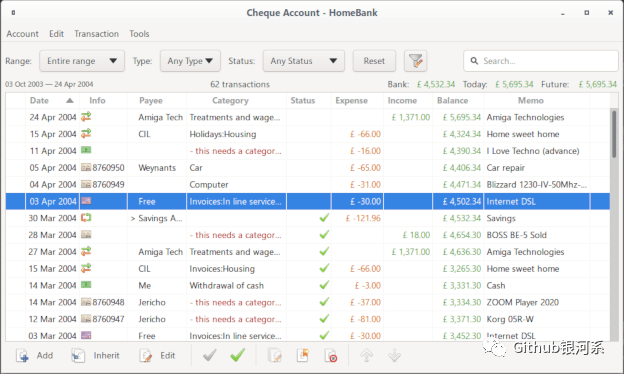624x374 pixels.
Task: Click cheque icon beside 8760949
Action: click(86, 184)
